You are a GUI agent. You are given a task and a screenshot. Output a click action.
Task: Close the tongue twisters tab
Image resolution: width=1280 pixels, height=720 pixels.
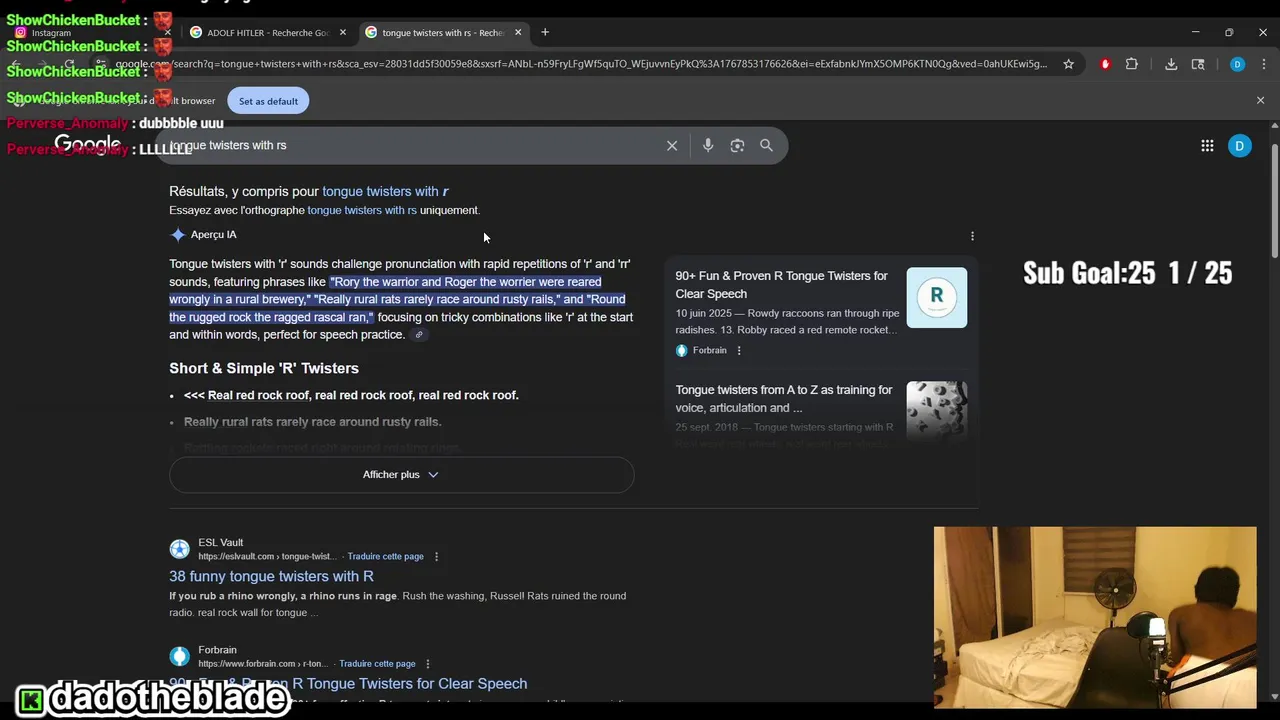click(518, 32)
